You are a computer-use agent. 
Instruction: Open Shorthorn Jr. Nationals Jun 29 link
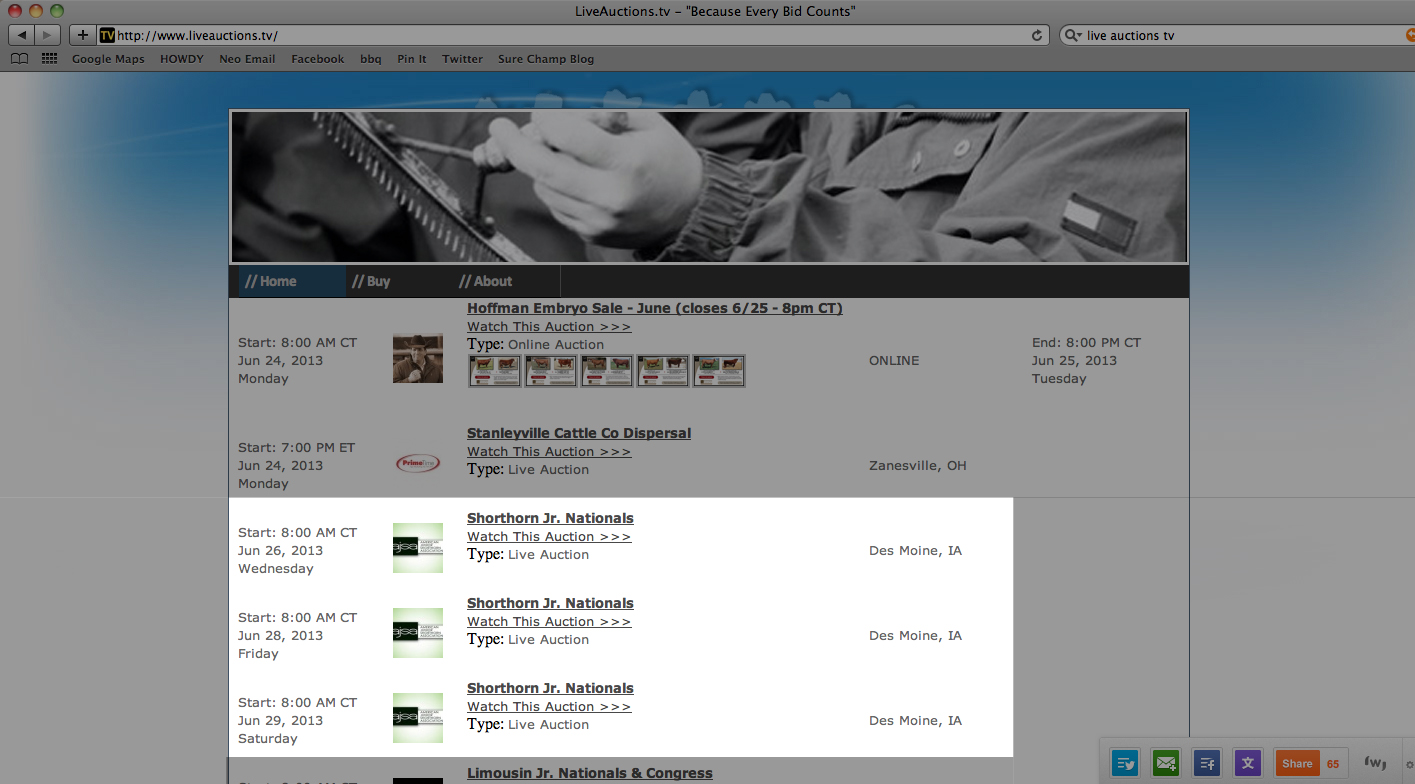(550, 688)
